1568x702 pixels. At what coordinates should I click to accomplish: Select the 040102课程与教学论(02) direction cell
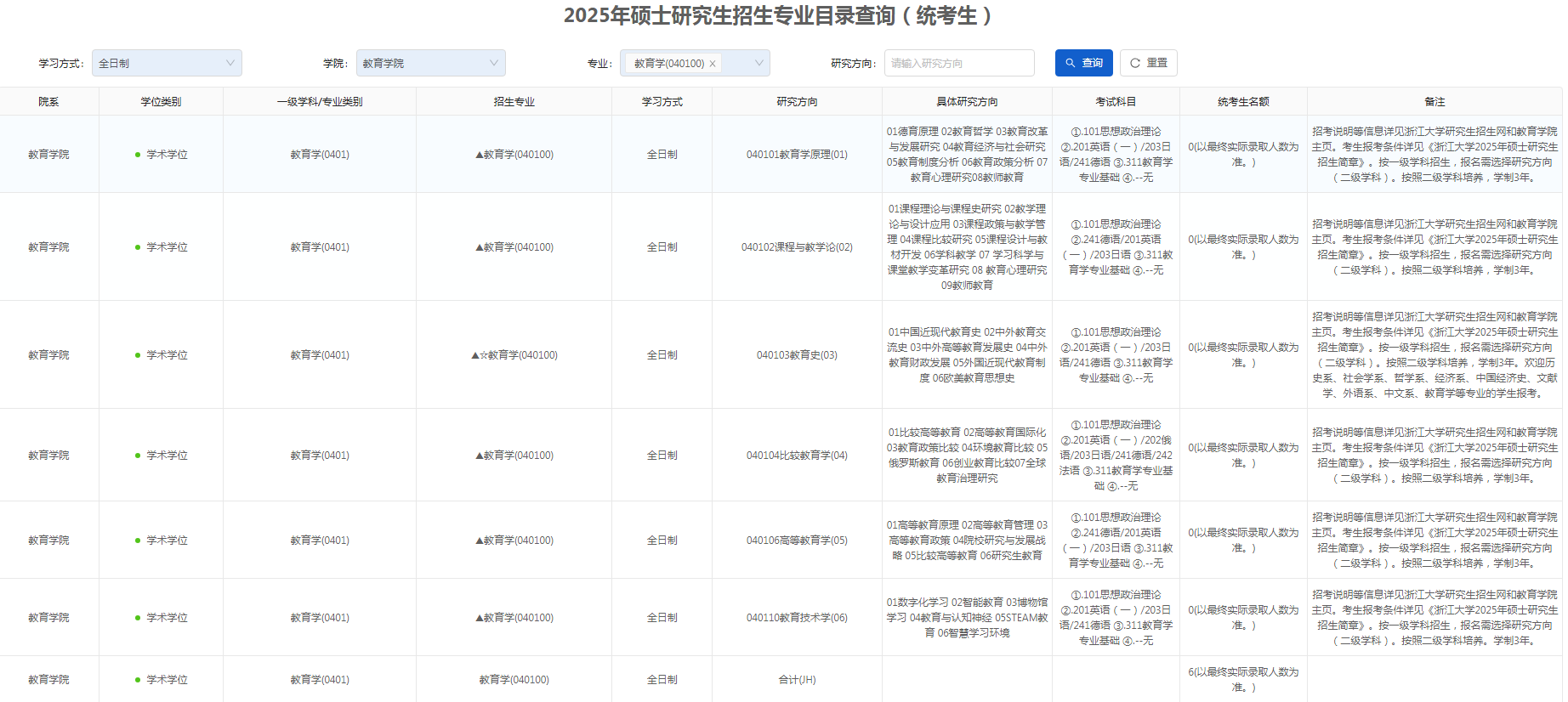(796, 247)
